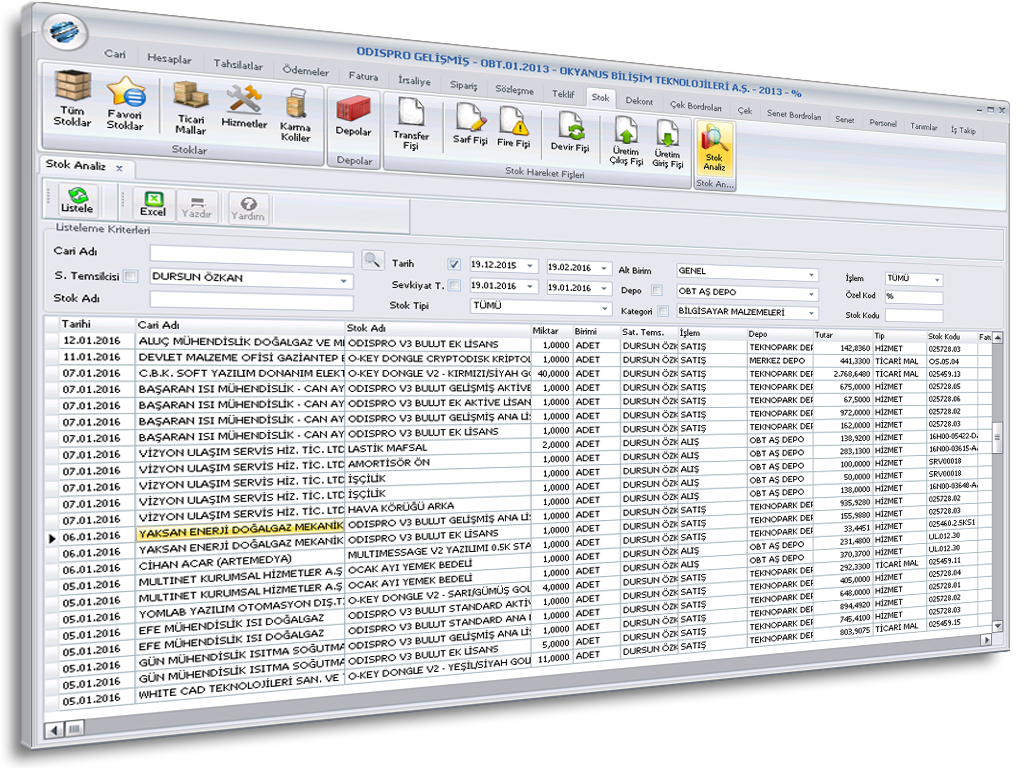Open Üretim Çıkış Fişi
This screenshot has height=768, width=1024.
tap(626, 140)
